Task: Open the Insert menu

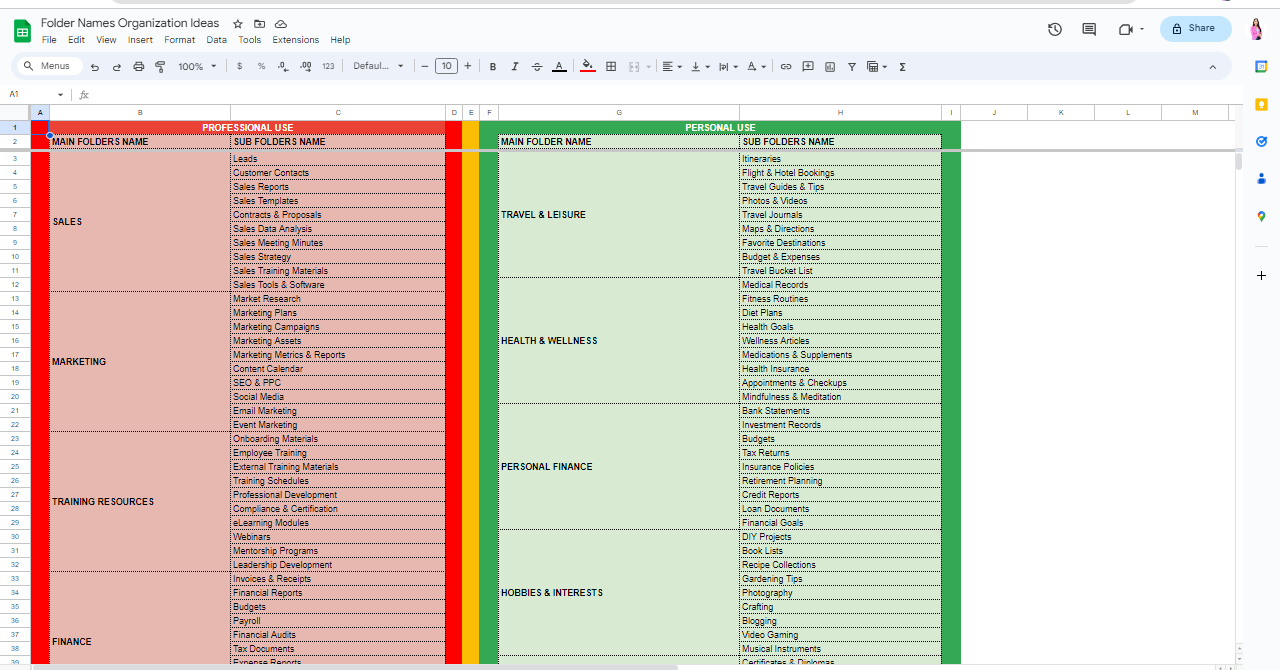Action: click(x=140, y=40)
